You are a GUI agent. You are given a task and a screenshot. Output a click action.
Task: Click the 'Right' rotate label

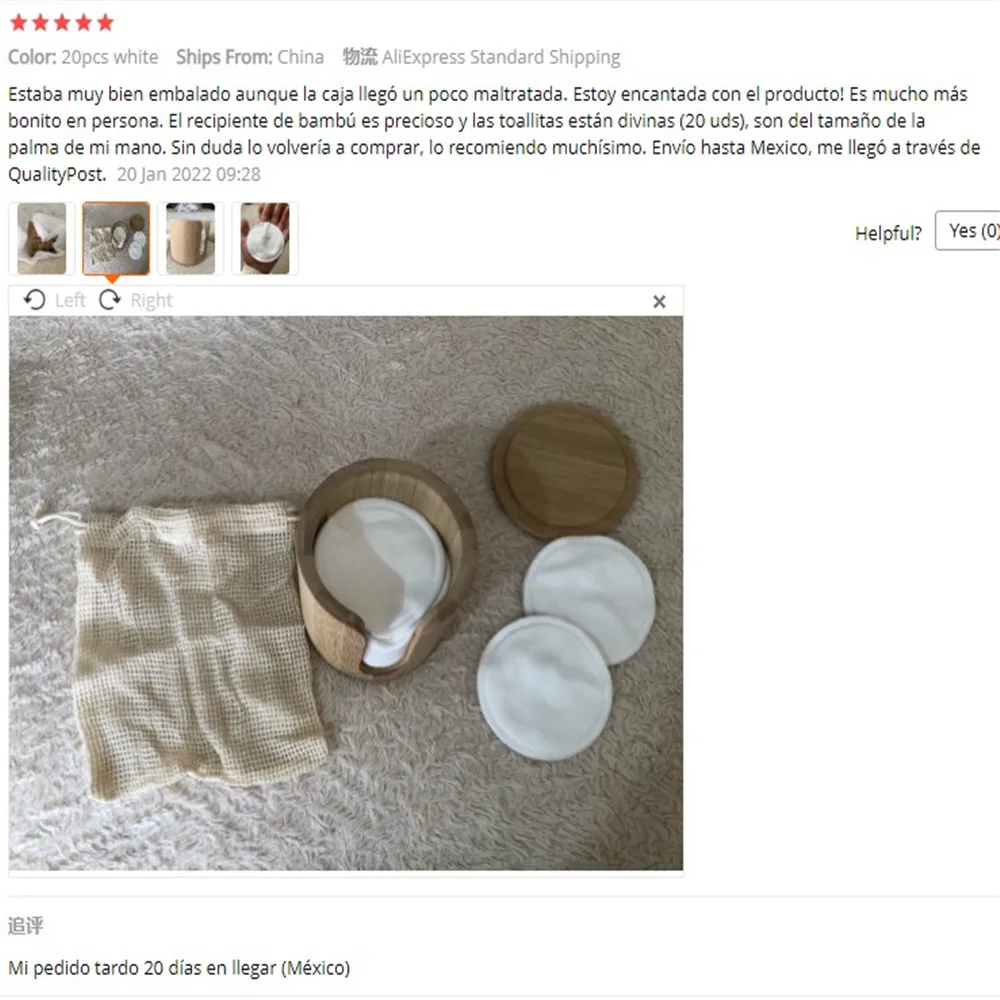pos(151,300)
